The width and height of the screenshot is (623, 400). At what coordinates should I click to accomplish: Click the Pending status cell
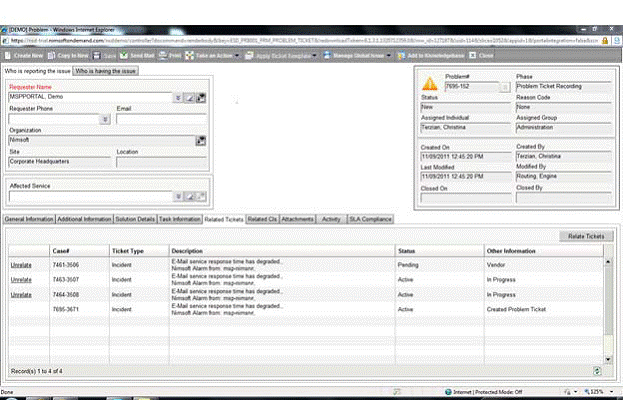click(408, 265)
